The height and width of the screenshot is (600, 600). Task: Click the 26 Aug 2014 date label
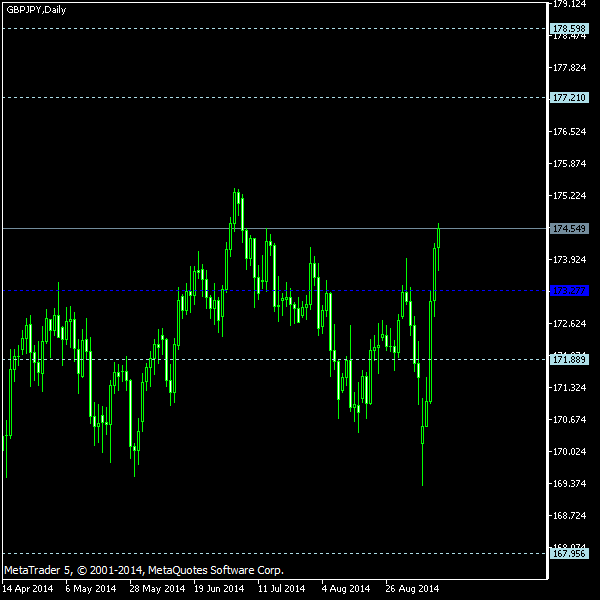412,589
